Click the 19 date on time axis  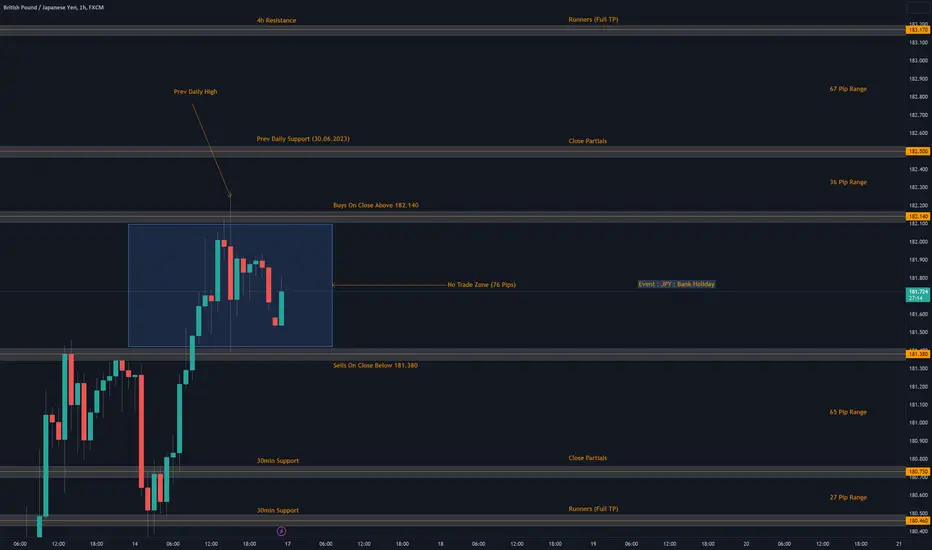[x=593, y=543]
